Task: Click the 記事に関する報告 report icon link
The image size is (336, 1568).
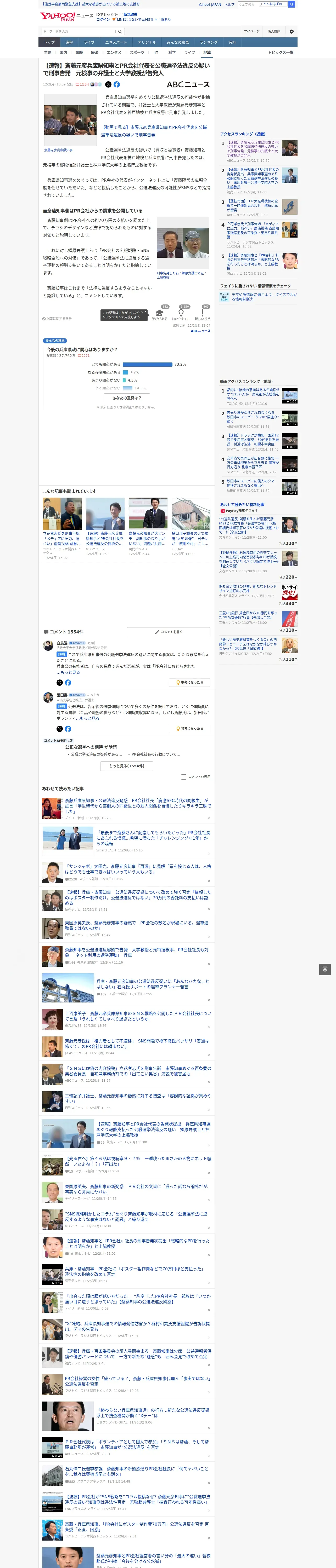Action: (x=57, y=318)
